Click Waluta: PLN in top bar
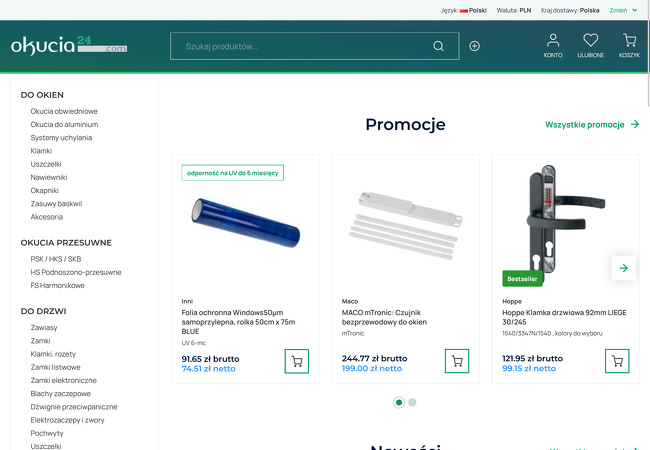The height and width of the screenshot is (450, 650). [x=514, y=10]
